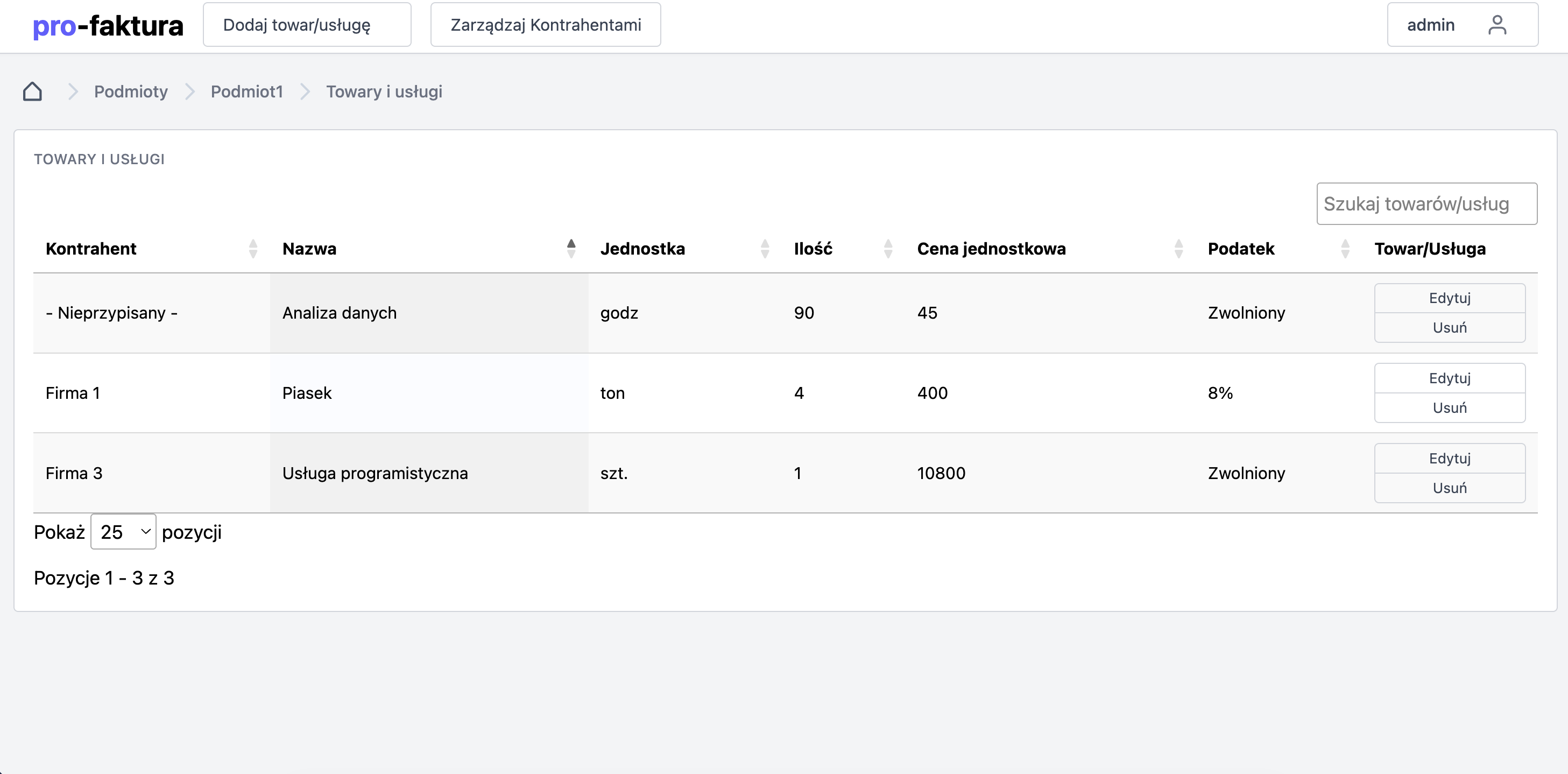Focus the Szukaj towarów/usług search field
1568x774 pixels.
click(1427, 204)
